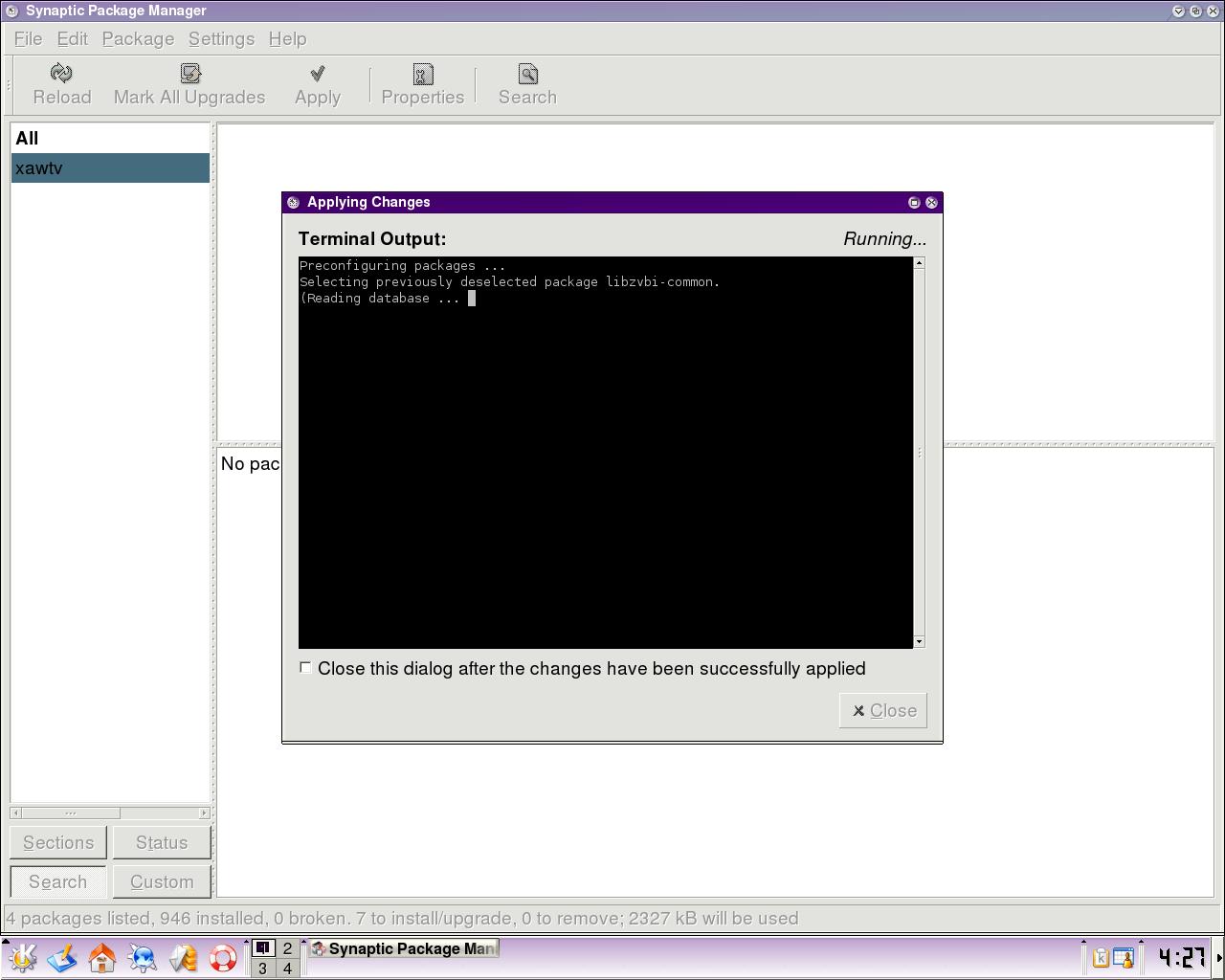Click the Close button in Applying Changes
Image resolution: width=1225 pixels, height=980 pixels.
tap(883, 710)
